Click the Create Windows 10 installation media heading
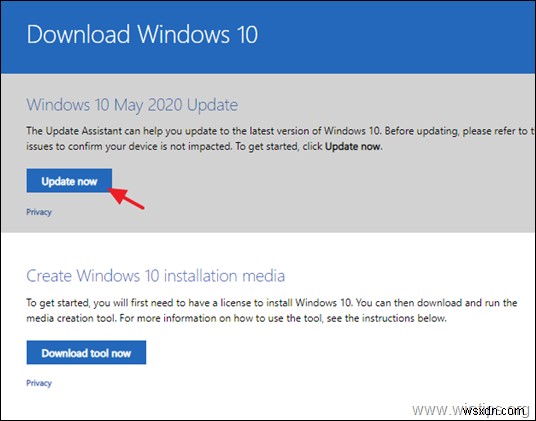The image size is (536, 421). pyautogui.click(x=156, y=276)
